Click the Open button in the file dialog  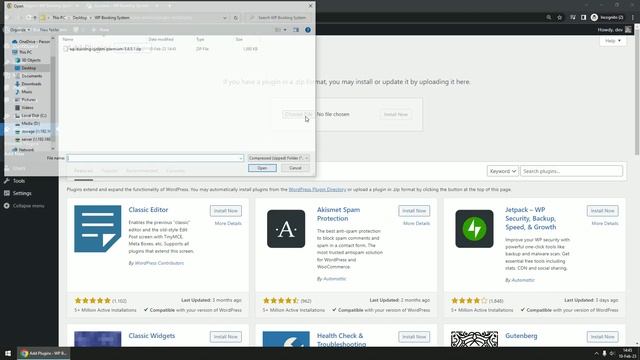coord(262,168)
